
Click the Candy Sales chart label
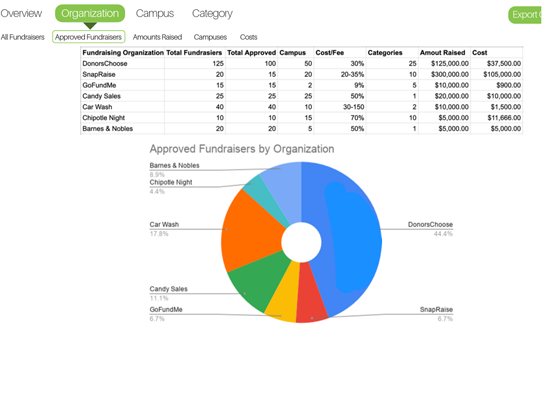168,289
